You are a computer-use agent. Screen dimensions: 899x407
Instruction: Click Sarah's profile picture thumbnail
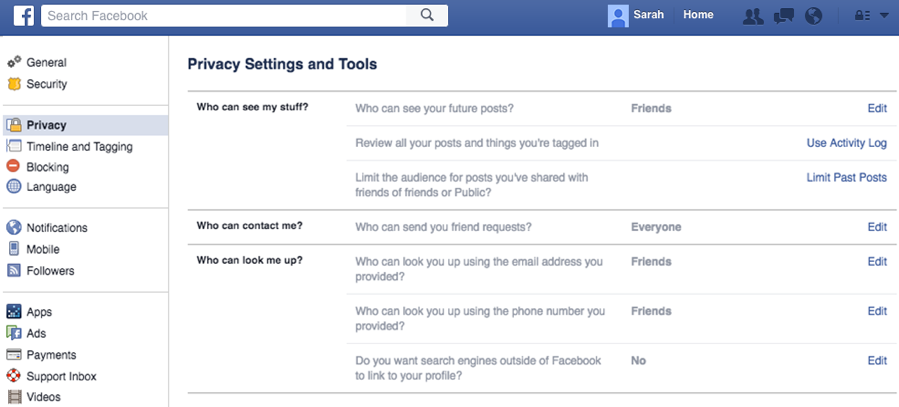coord(618,15)
